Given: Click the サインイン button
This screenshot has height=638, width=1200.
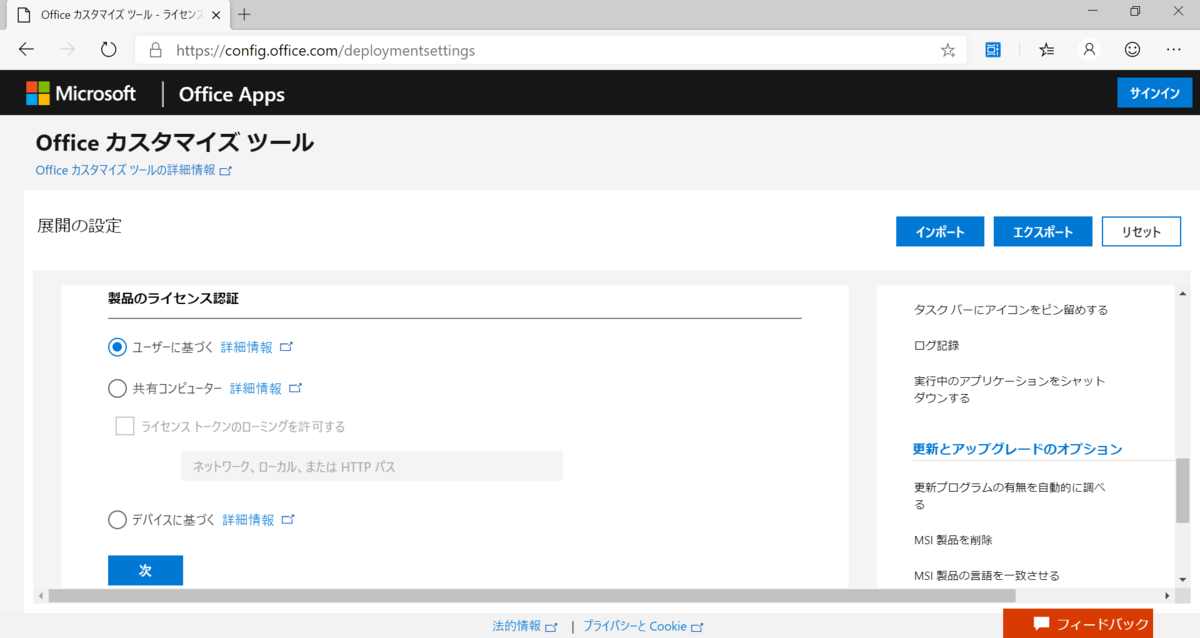Looking at the screenshot, I should coord(1155,93).
